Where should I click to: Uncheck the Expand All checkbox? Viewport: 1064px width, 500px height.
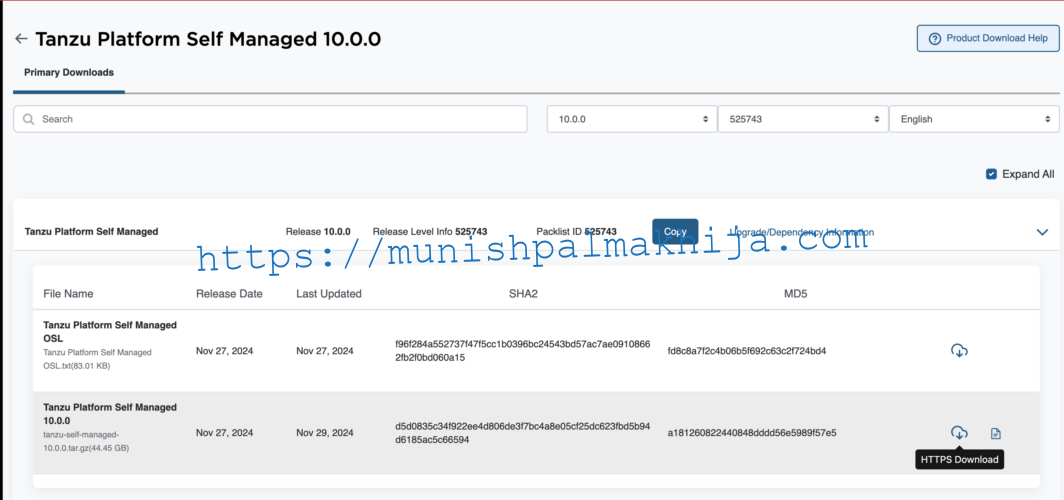(991, 174)
